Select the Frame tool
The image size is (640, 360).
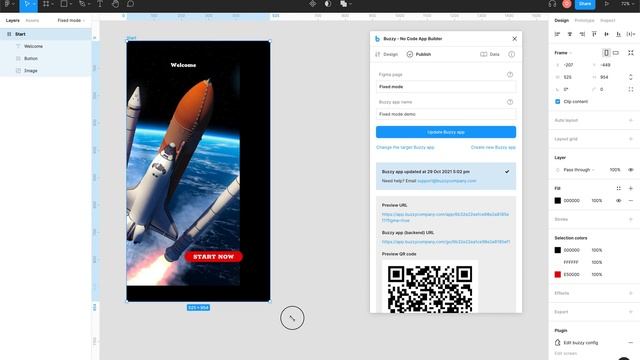pyautogui.click(x=46, y=4)
